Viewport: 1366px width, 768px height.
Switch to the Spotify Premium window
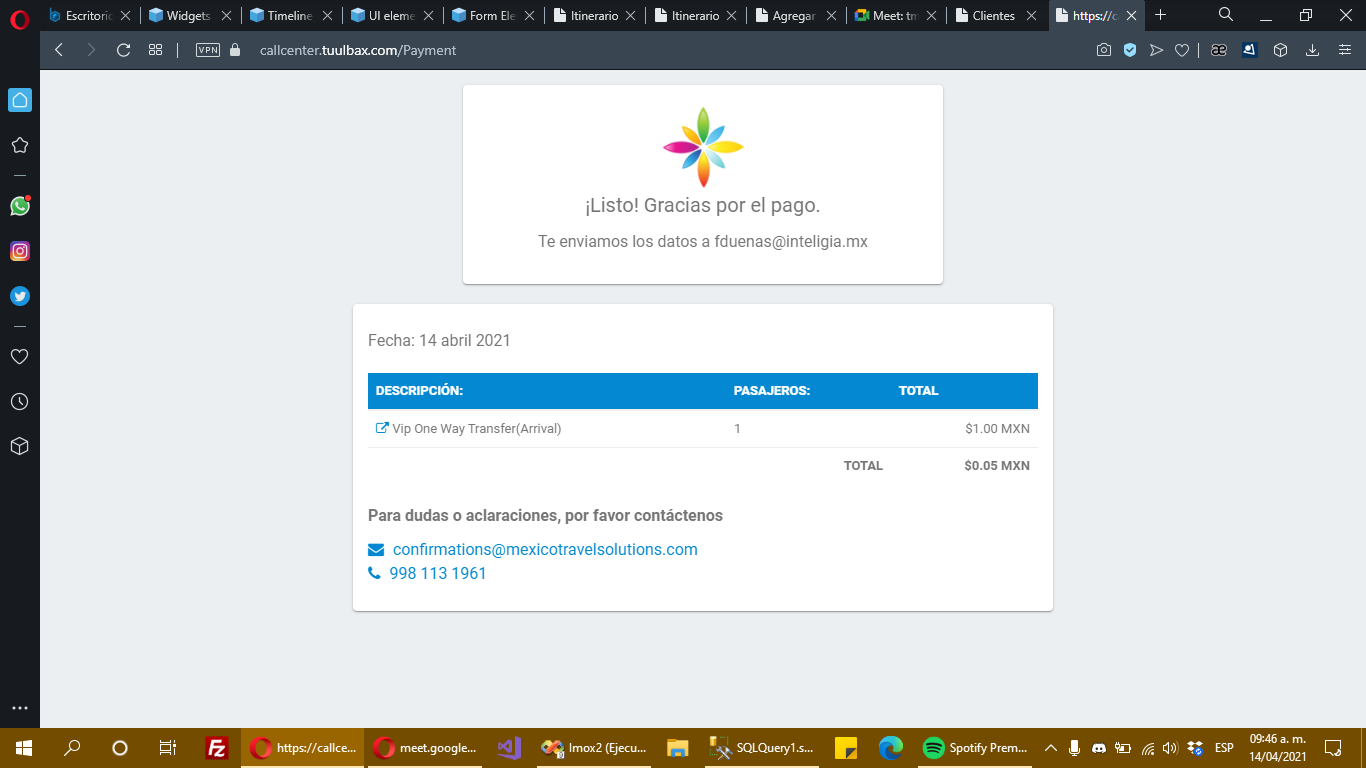[975, 748]
